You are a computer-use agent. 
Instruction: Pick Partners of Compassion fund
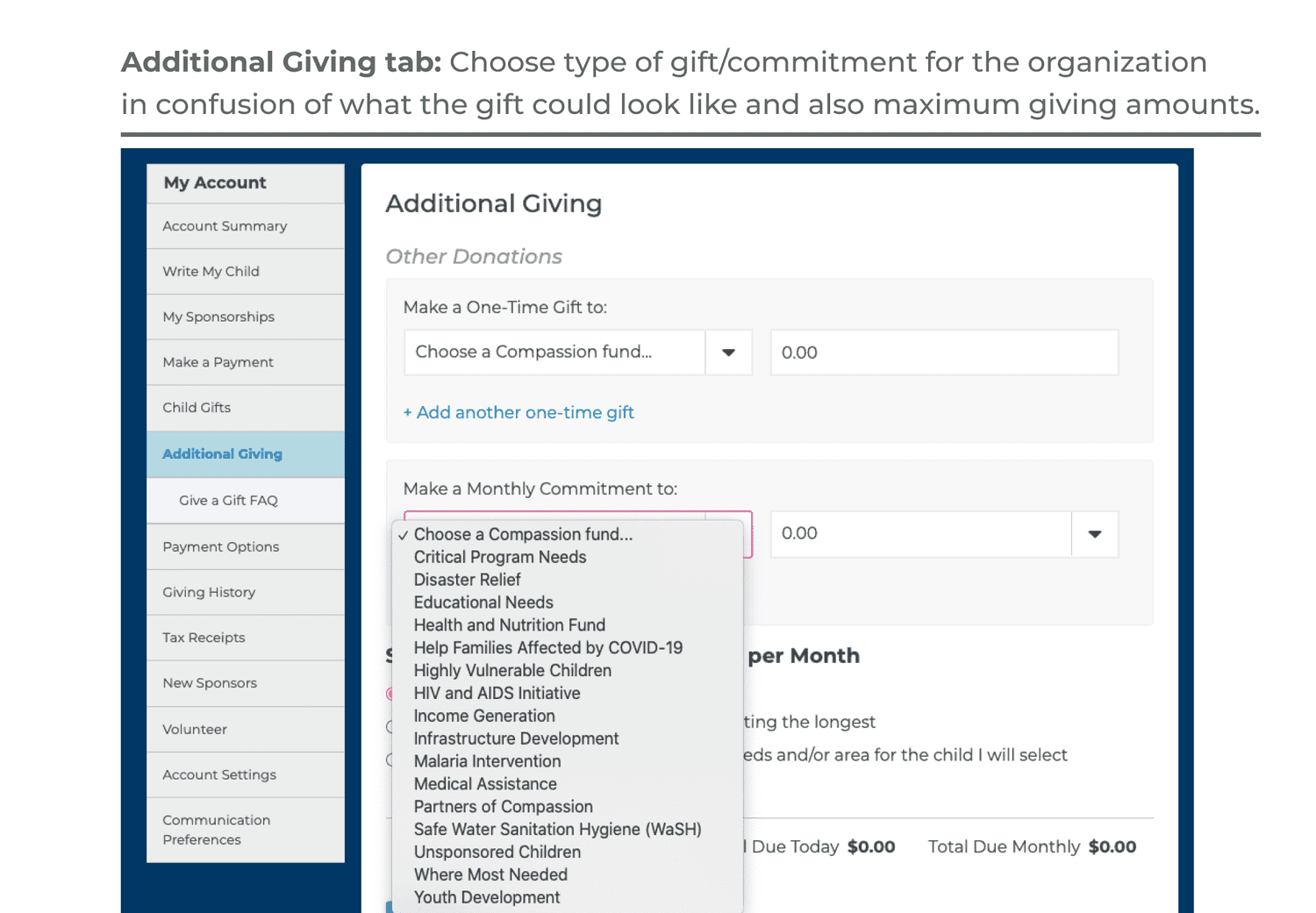[568, 807]
